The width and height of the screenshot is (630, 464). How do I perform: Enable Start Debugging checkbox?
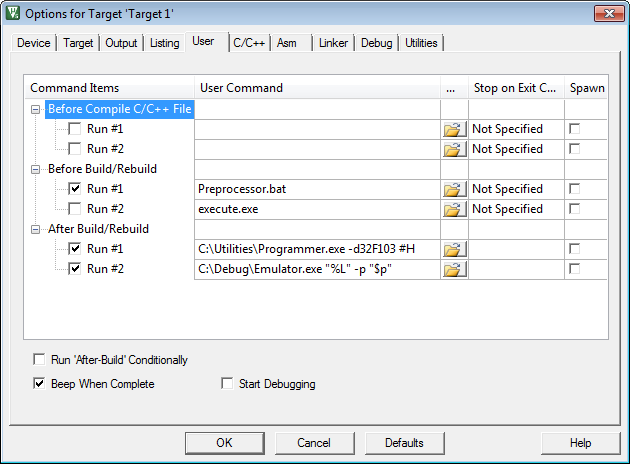coord(227,383)
